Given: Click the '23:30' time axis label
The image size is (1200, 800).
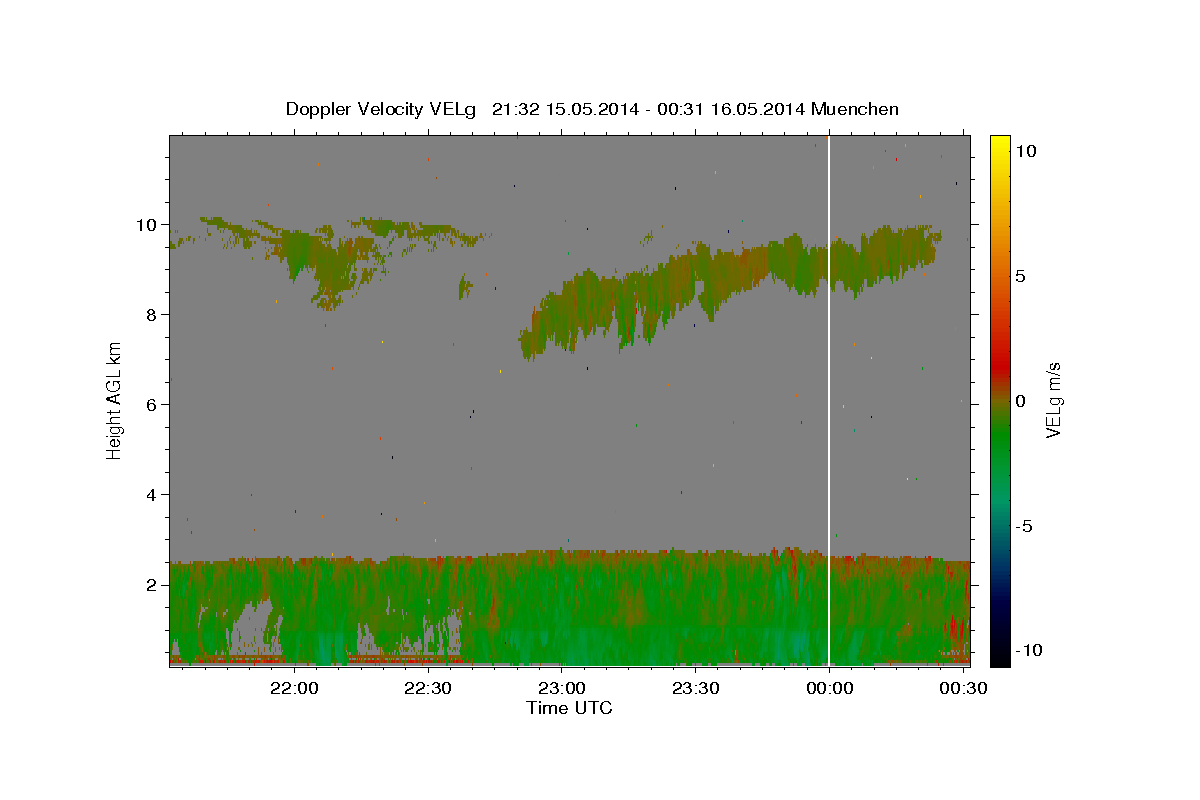Looking at the screenshot, I should click(x=695, y=688).
